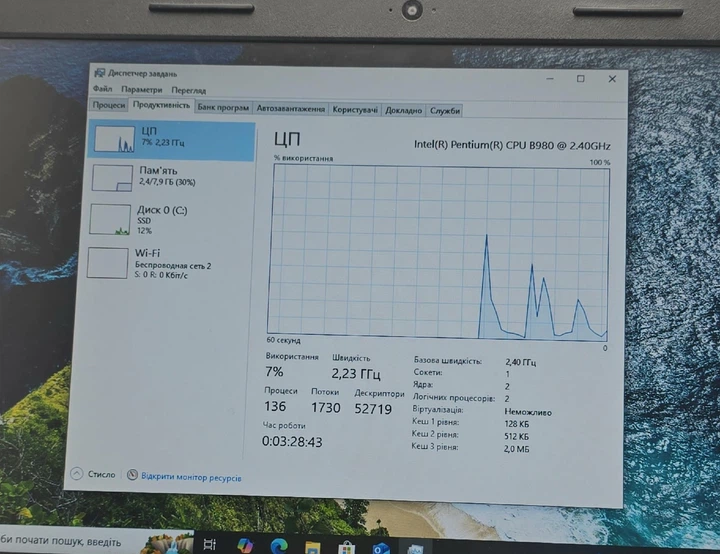The image size is (720, 554).
Task: Open Outlook from the taskbar
Action: [381, 549]
